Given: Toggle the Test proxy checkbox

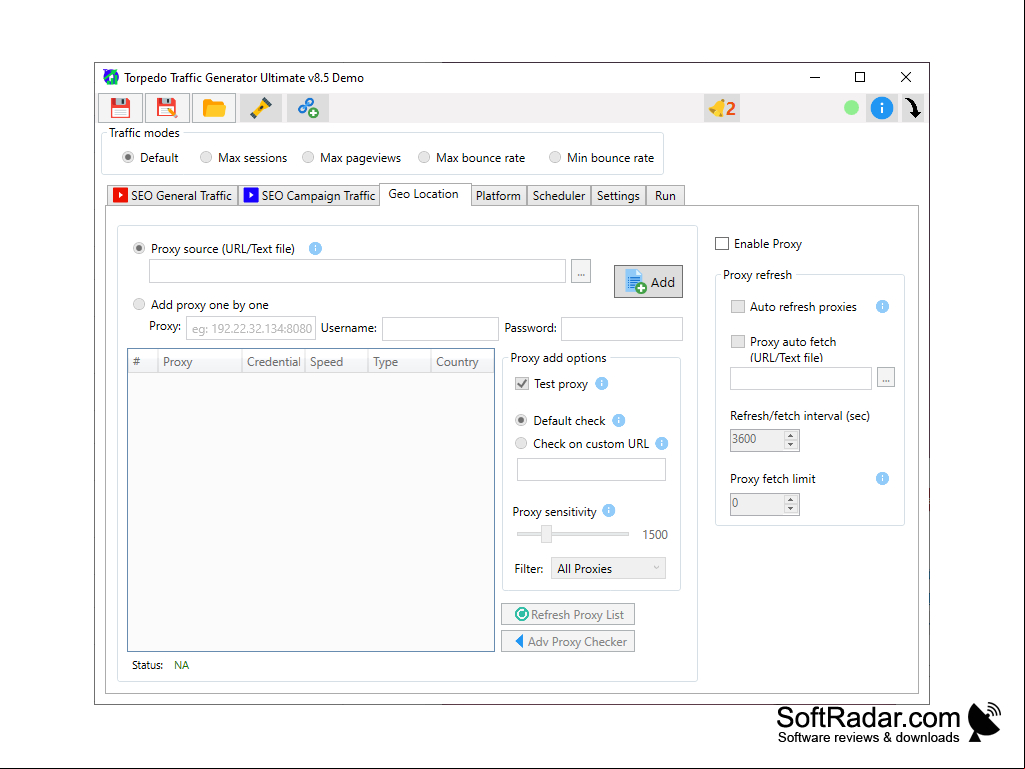Looking at the screenshot, I should point(522,384).
